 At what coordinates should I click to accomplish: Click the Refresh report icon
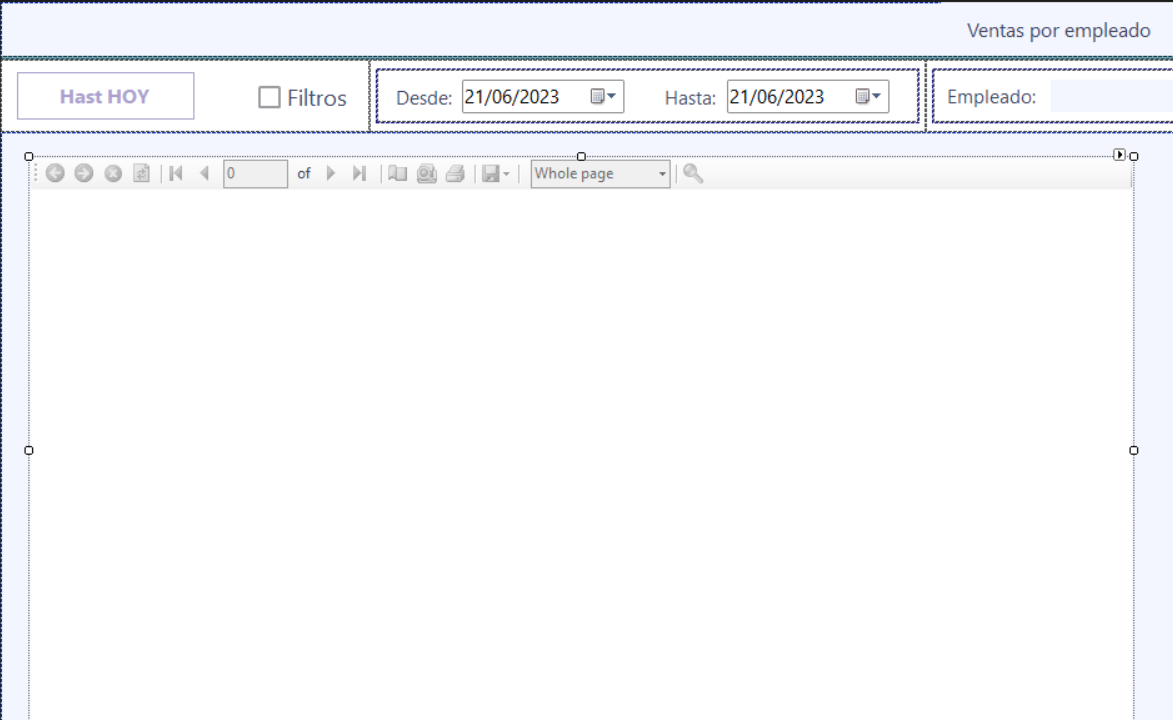142,174
